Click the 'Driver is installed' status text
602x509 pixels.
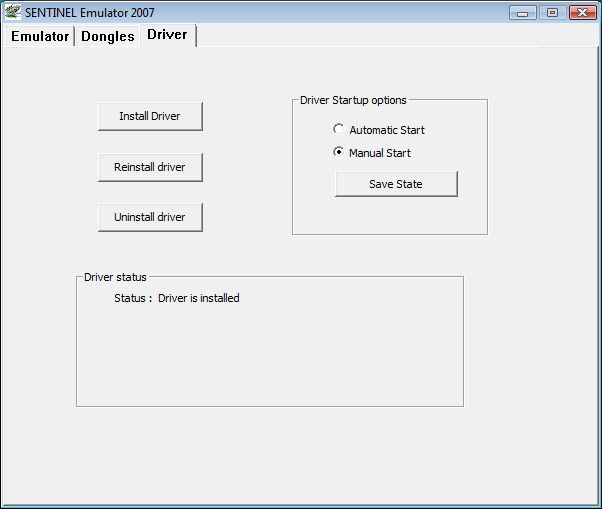198,298
